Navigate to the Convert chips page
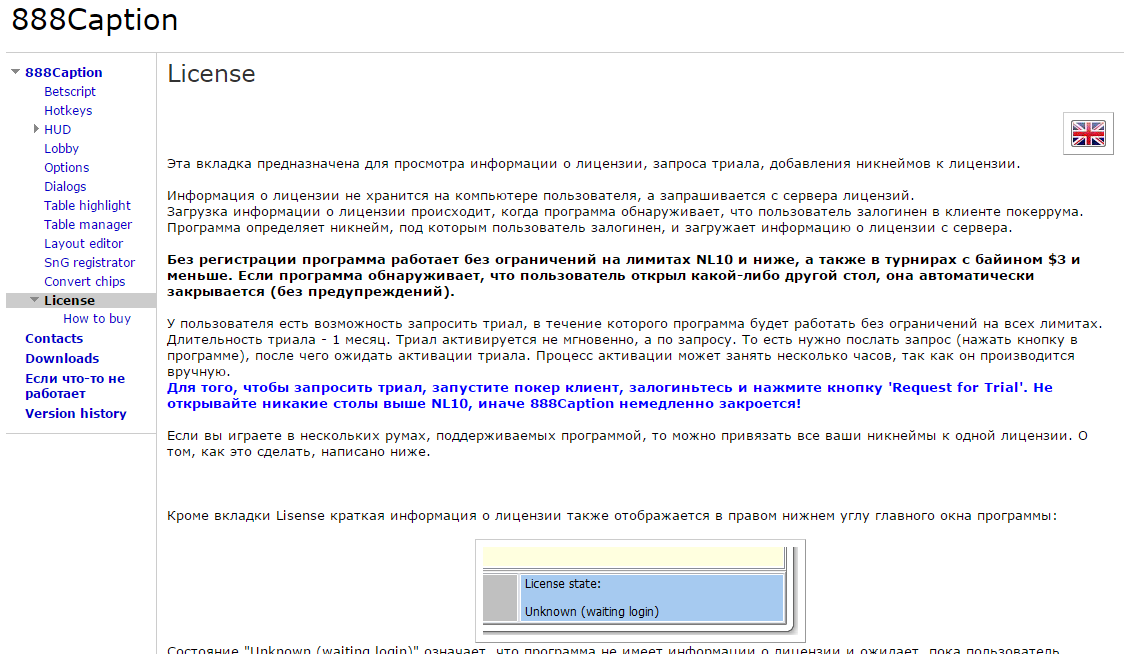The width and height of the screenshot is (1137, 654). 84,281
